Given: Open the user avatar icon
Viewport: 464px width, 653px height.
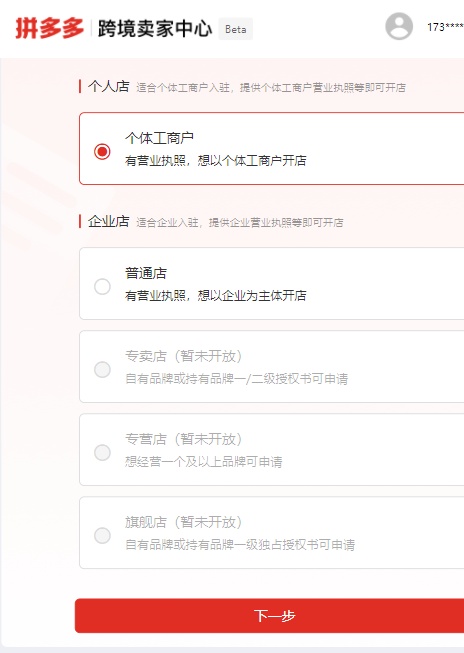Looking at the screenshot, I should tap(399, 27).
